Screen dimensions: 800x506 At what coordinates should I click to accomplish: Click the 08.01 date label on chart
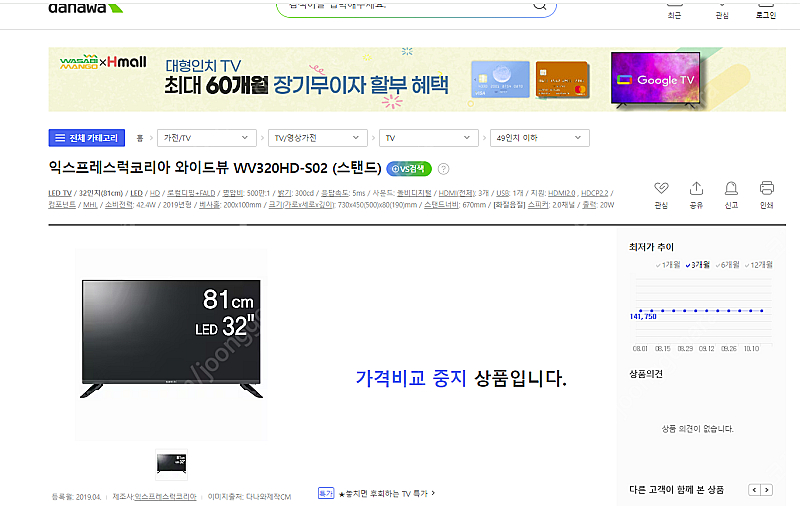(640, 349)
